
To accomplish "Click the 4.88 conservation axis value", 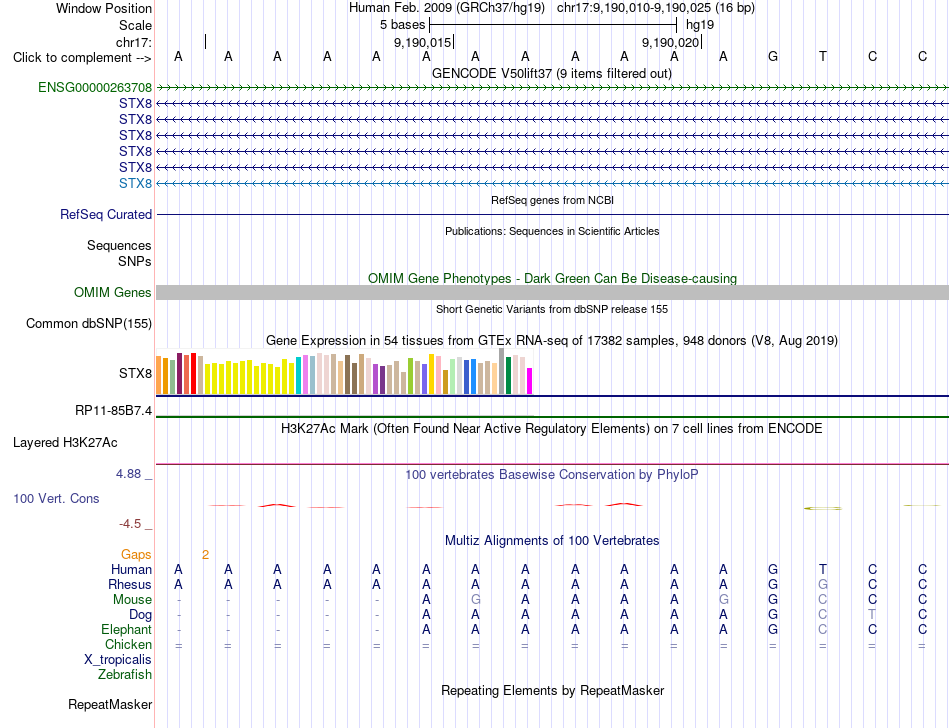I will pos(128,474).
